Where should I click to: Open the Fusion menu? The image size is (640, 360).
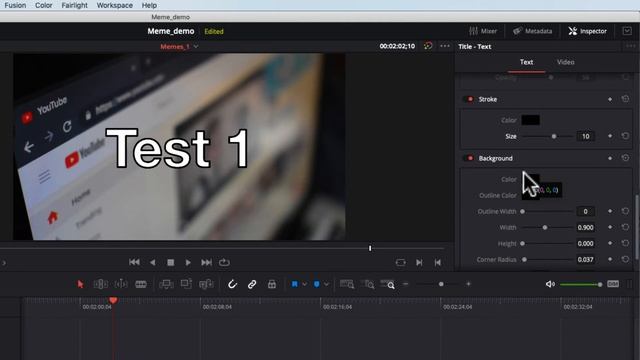[15, 5]
